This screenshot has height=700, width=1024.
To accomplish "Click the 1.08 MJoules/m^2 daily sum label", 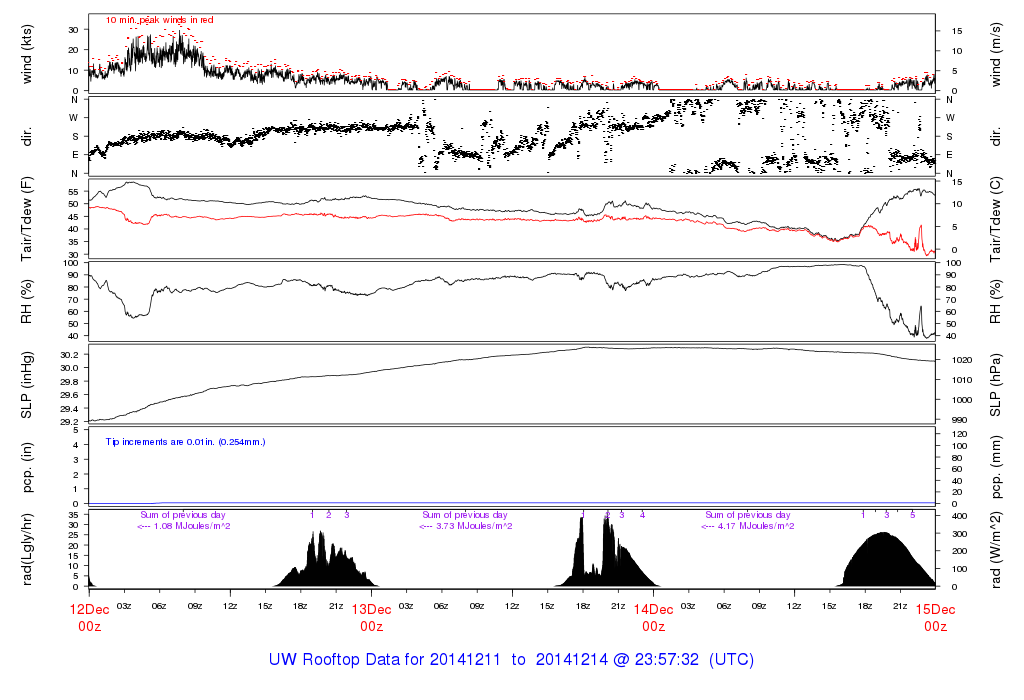I will coord(184,526).
